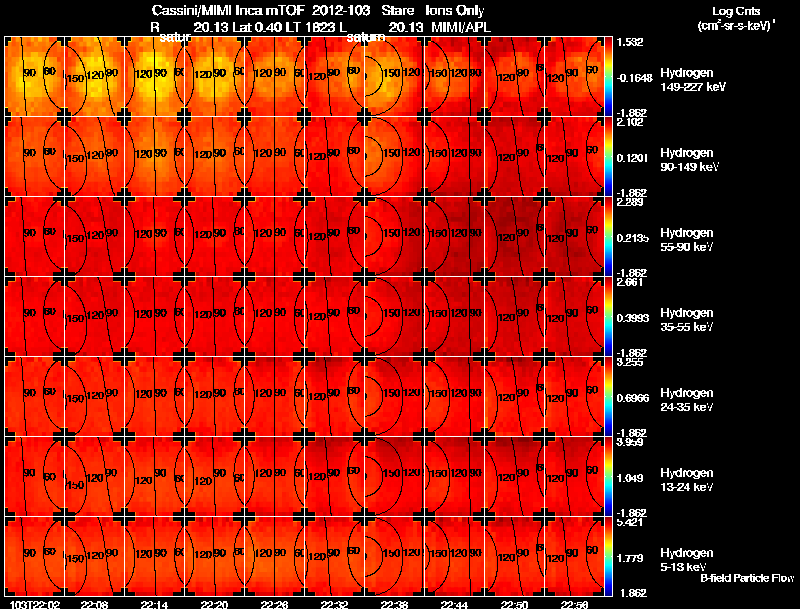Open the 149-227 keV image at 22:02
The image size is (800, 609).
pos(35,77)
